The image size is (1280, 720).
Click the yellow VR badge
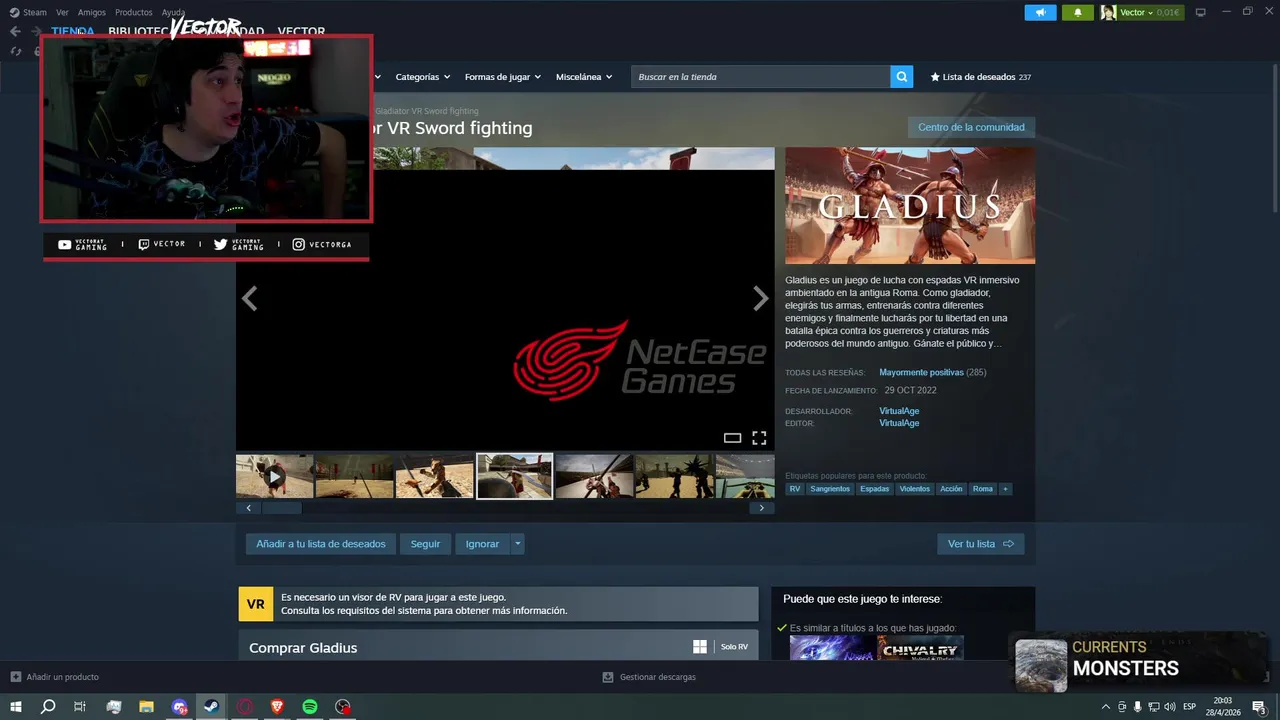click(256, 604)
